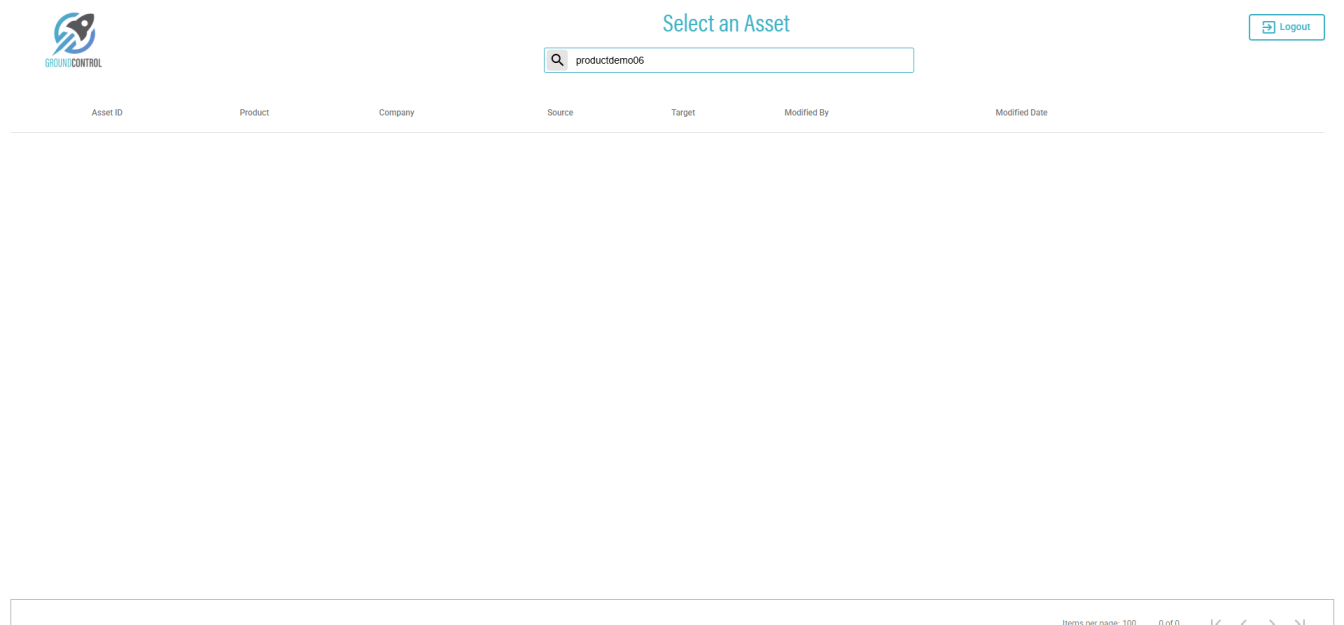Sort by the Company column header
Viewport: 1344px width, 625px height.
pos(396,113)
